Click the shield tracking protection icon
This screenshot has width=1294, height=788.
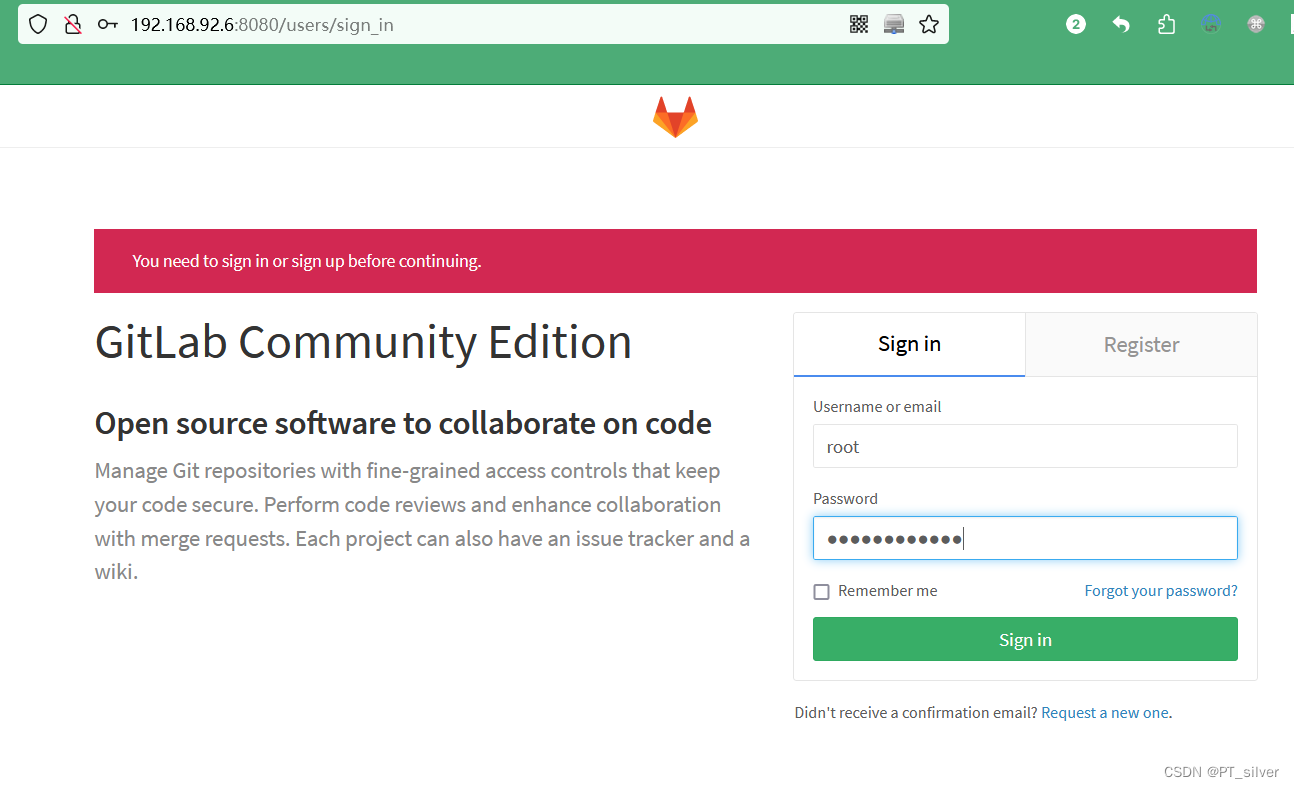38,24
